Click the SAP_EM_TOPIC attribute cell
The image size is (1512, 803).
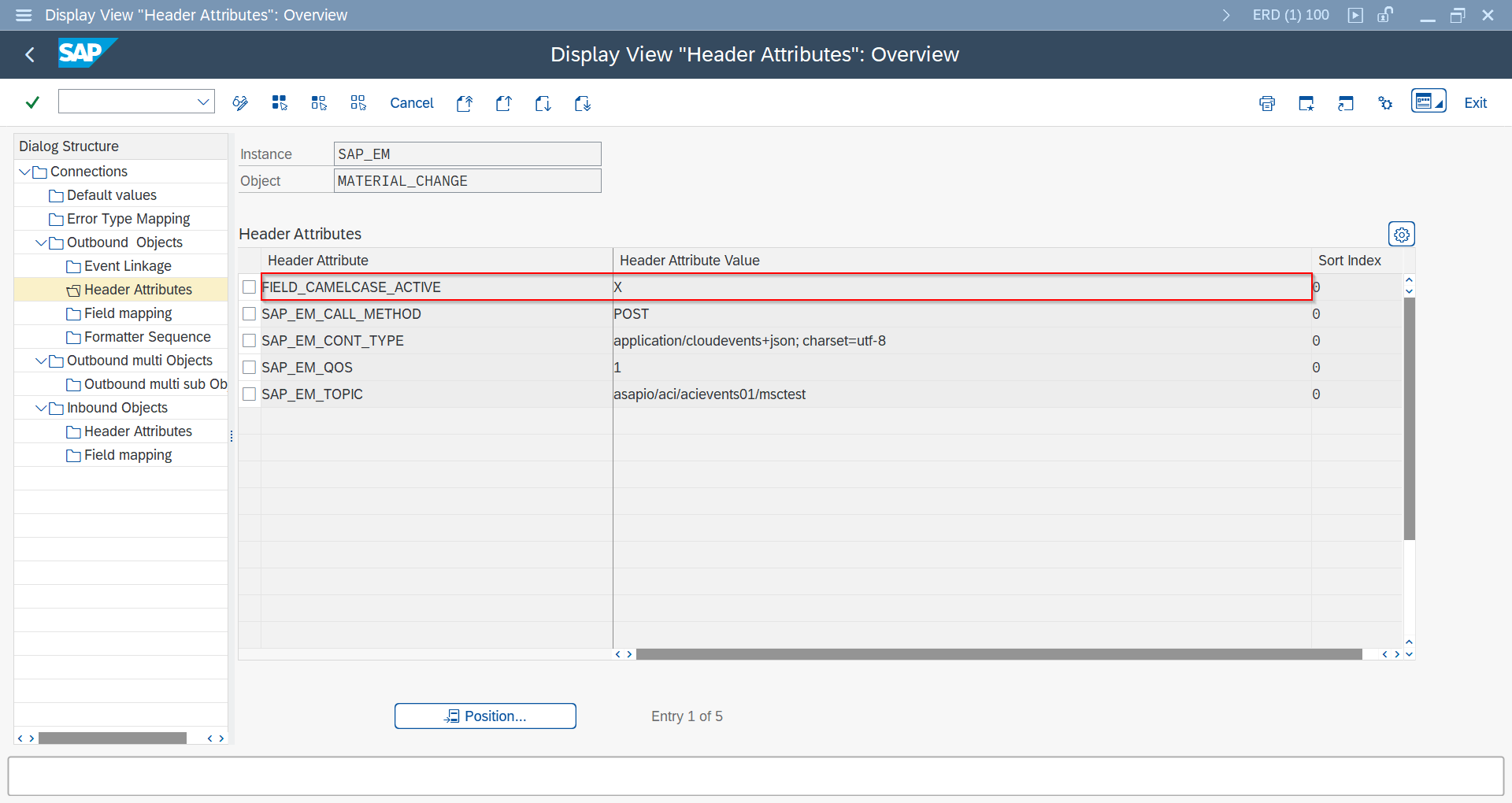pyautogui.click(x=436, y=394)
